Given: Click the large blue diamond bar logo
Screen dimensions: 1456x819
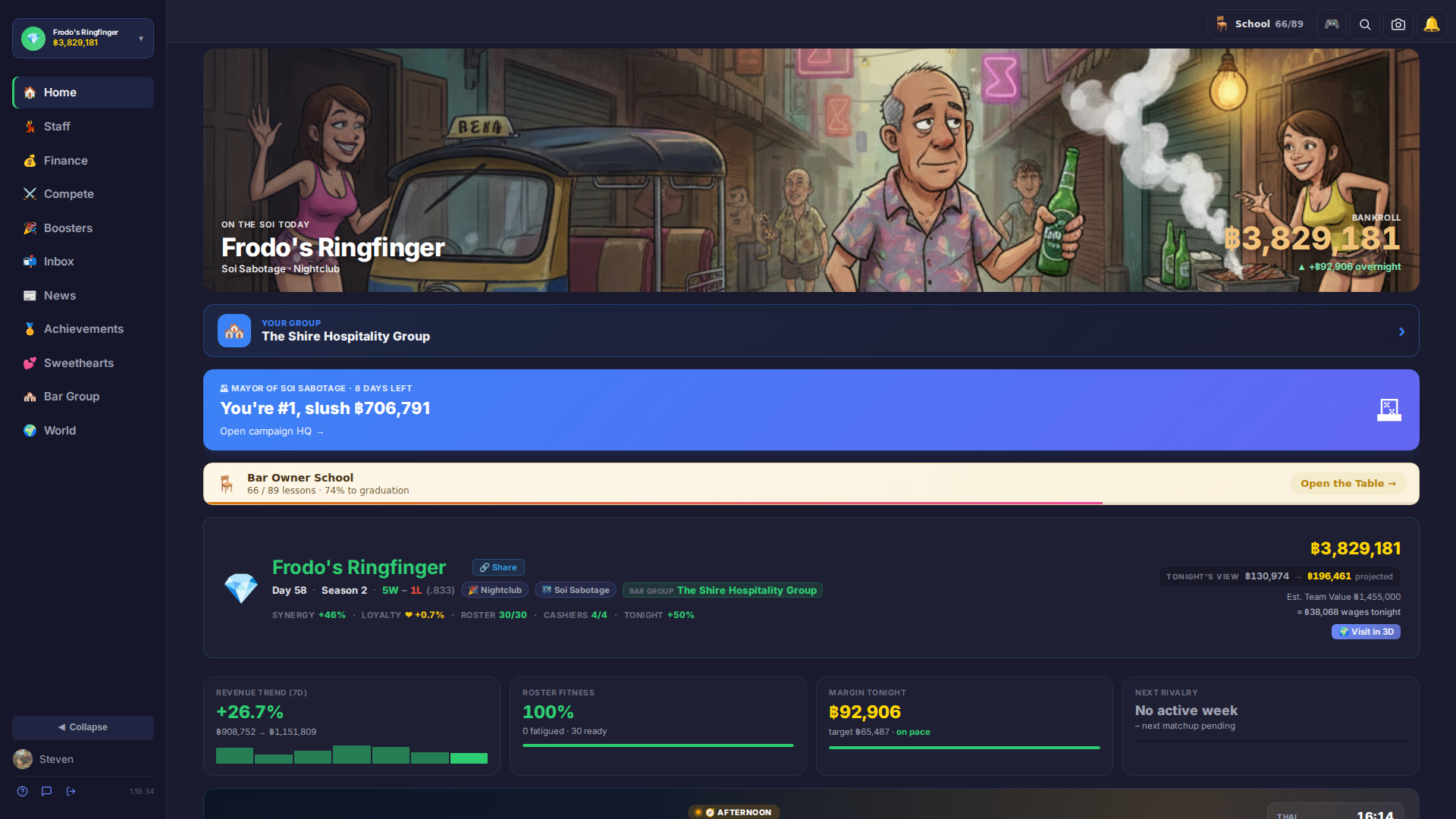Looking at the screenshot, I should [241, 588].
